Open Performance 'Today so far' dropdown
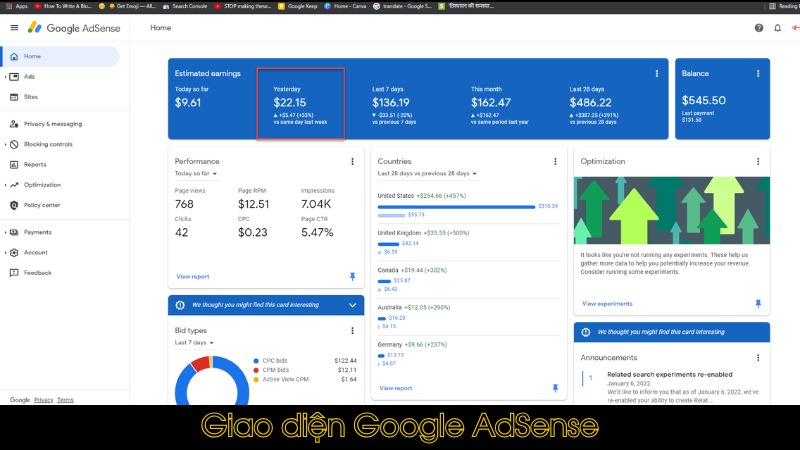This screenshot has height=450, width=800. tap(196, 173)
